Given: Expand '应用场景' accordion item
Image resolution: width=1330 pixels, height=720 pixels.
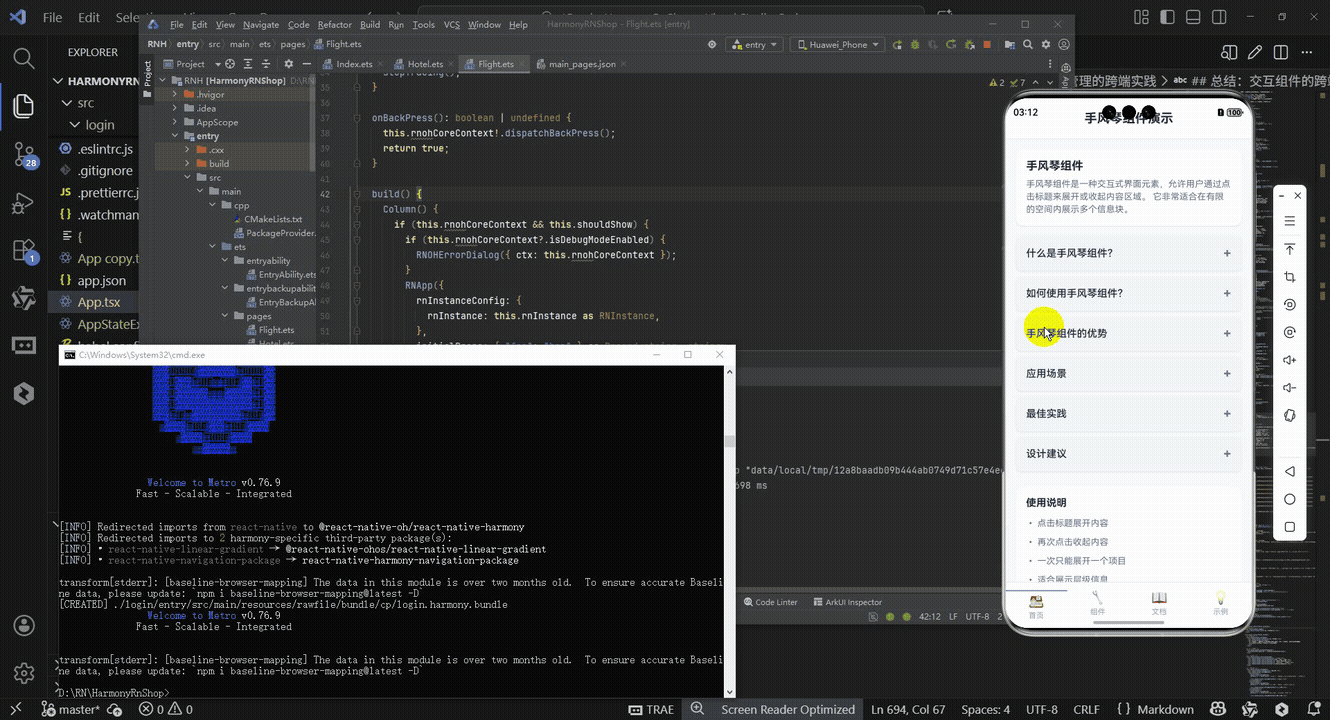Looking at the screenshot, I should coord(1128,373).
